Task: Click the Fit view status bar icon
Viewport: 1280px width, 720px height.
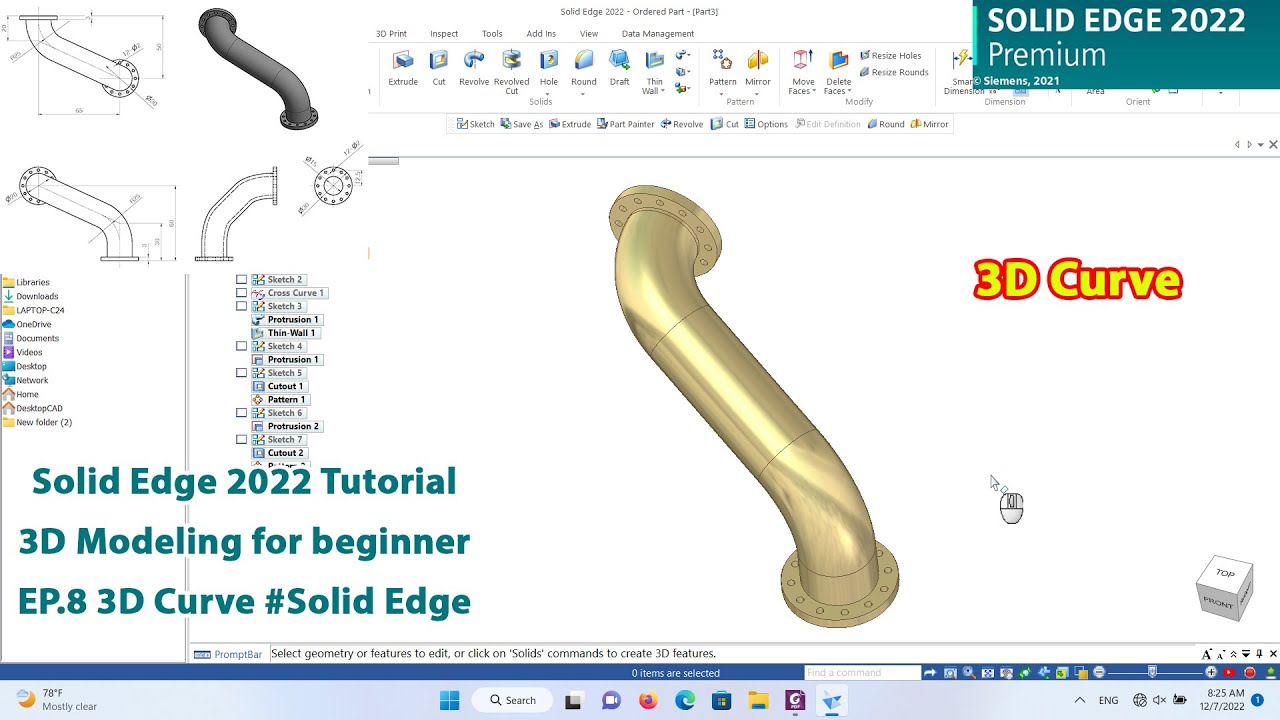Action: click(988, 673)
